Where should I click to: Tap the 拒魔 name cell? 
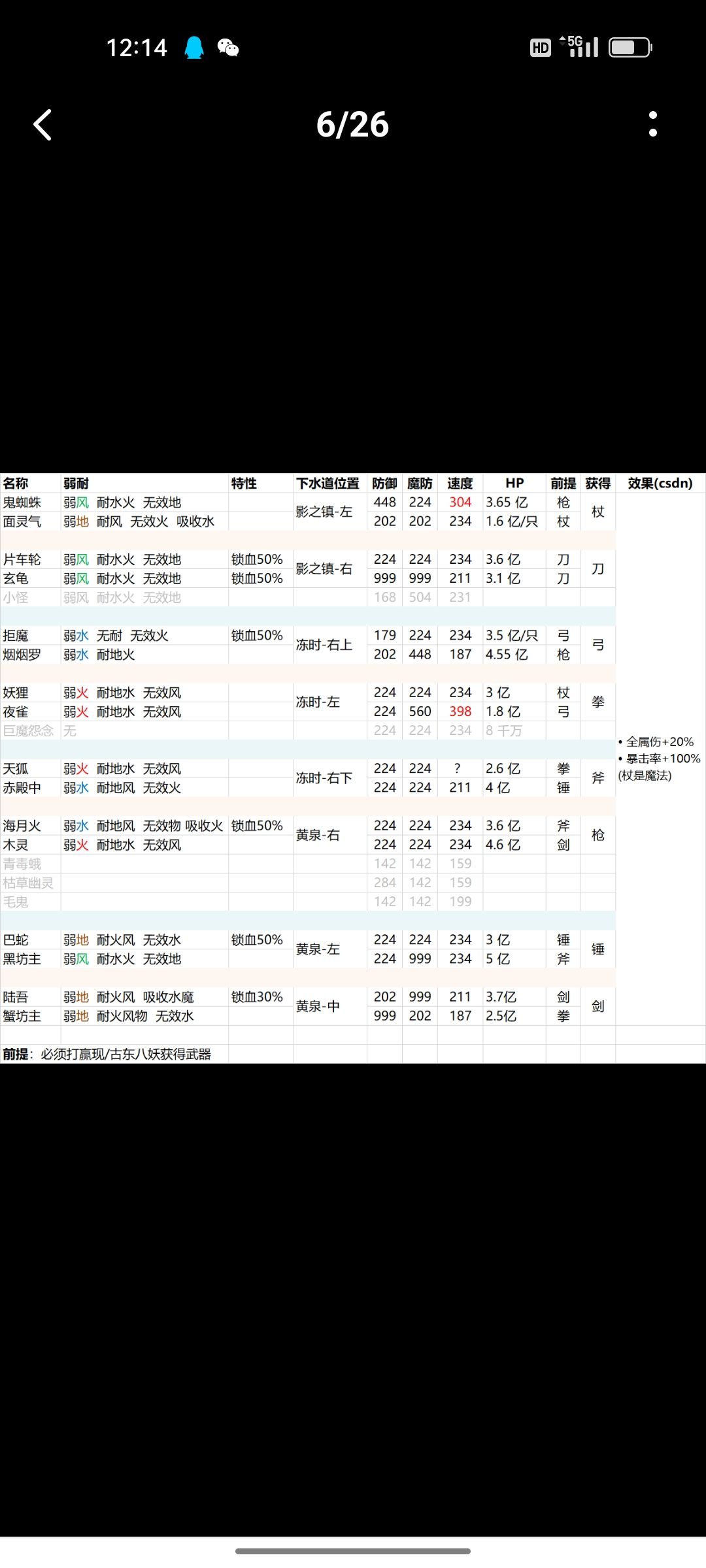pyautogui.click(x=16, y=635)
